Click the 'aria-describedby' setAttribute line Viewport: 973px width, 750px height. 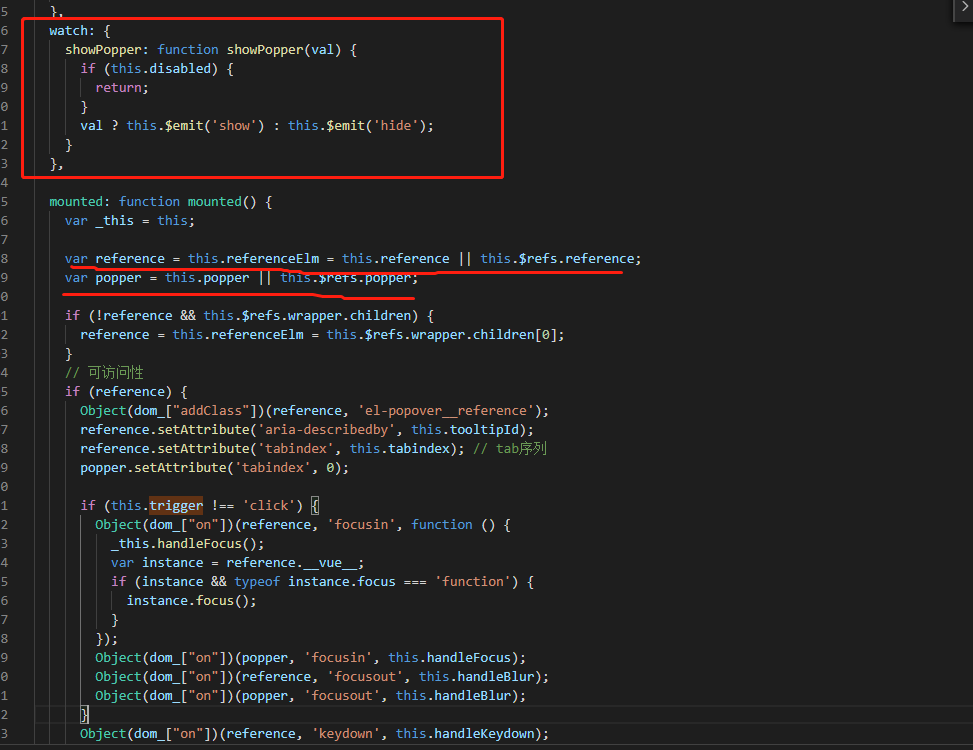point(307,430)
